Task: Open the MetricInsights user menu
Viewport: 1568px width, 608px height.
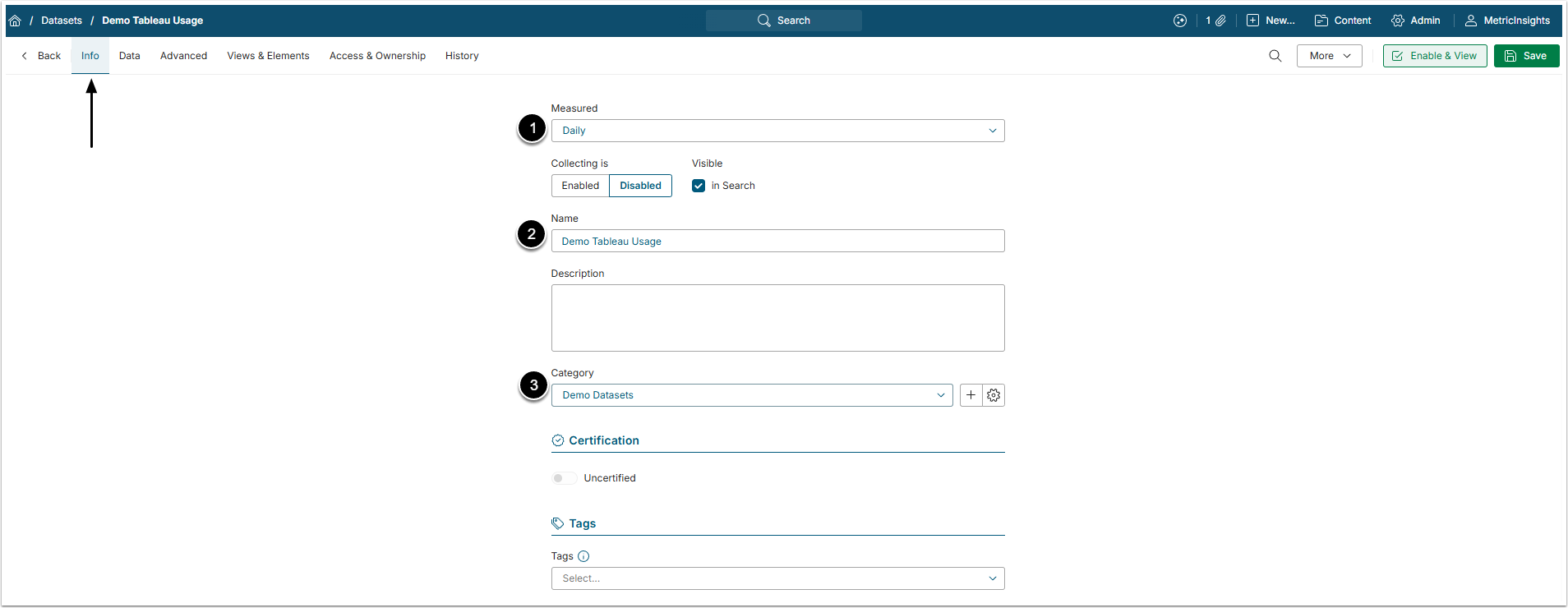Action: coord(1507,21)
